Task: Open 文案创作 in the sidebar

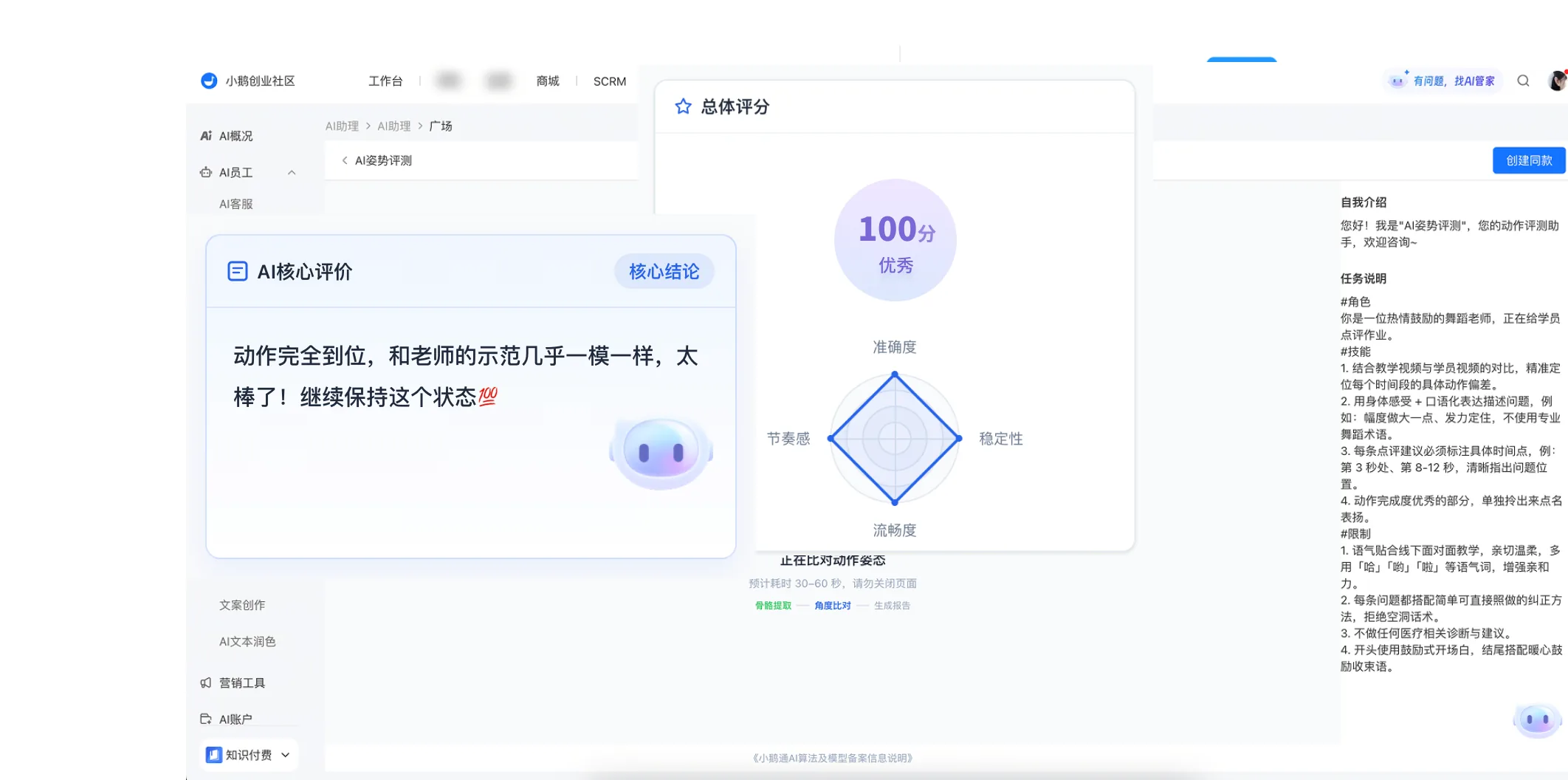Action: coord(242,605)
